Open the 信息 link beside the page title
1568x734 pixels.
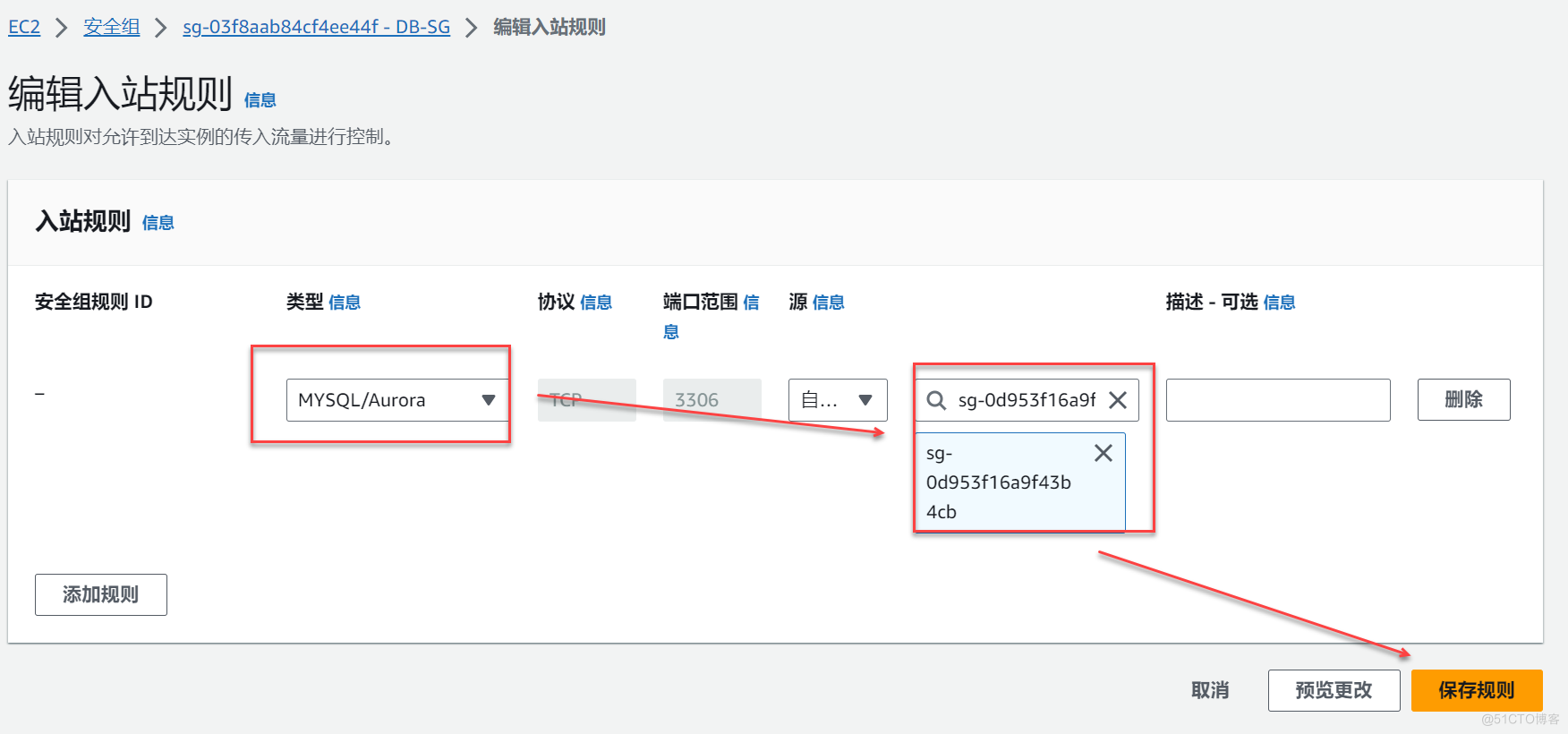[x=260, y=100]
